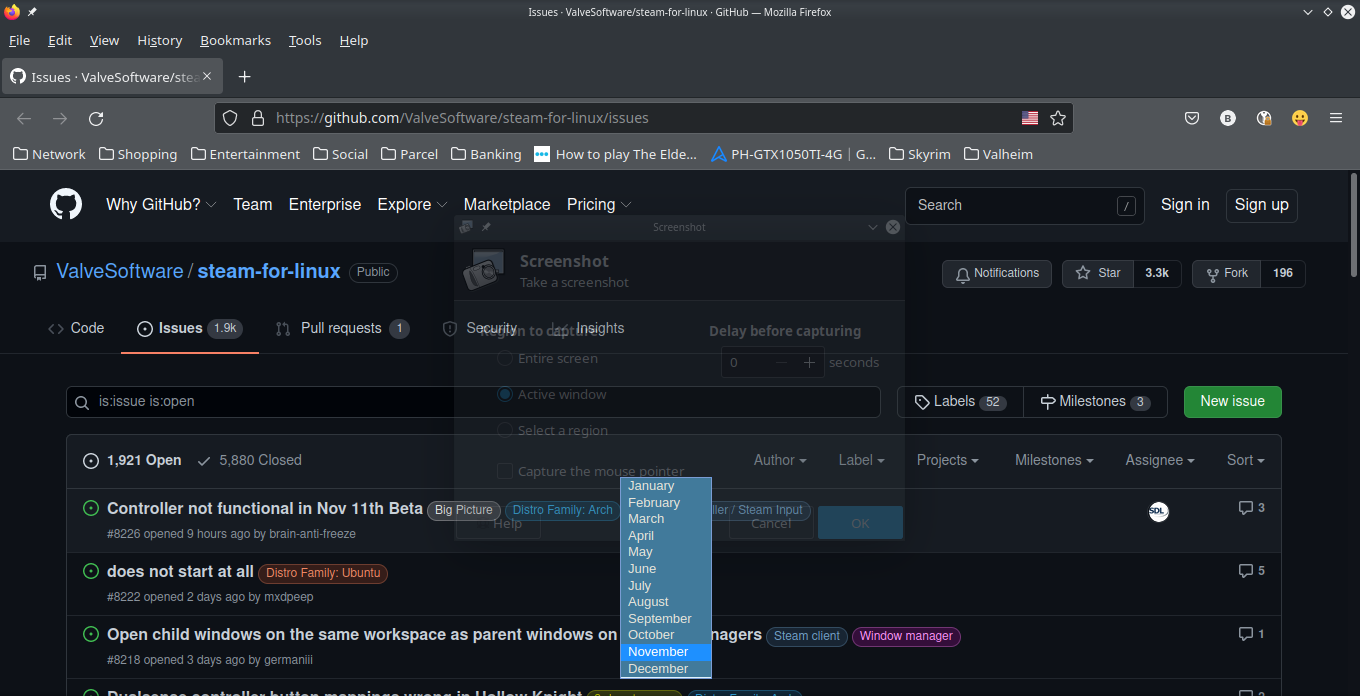Click the green New issue button
1360x696 pixels.
click(x=1232, y=401)
